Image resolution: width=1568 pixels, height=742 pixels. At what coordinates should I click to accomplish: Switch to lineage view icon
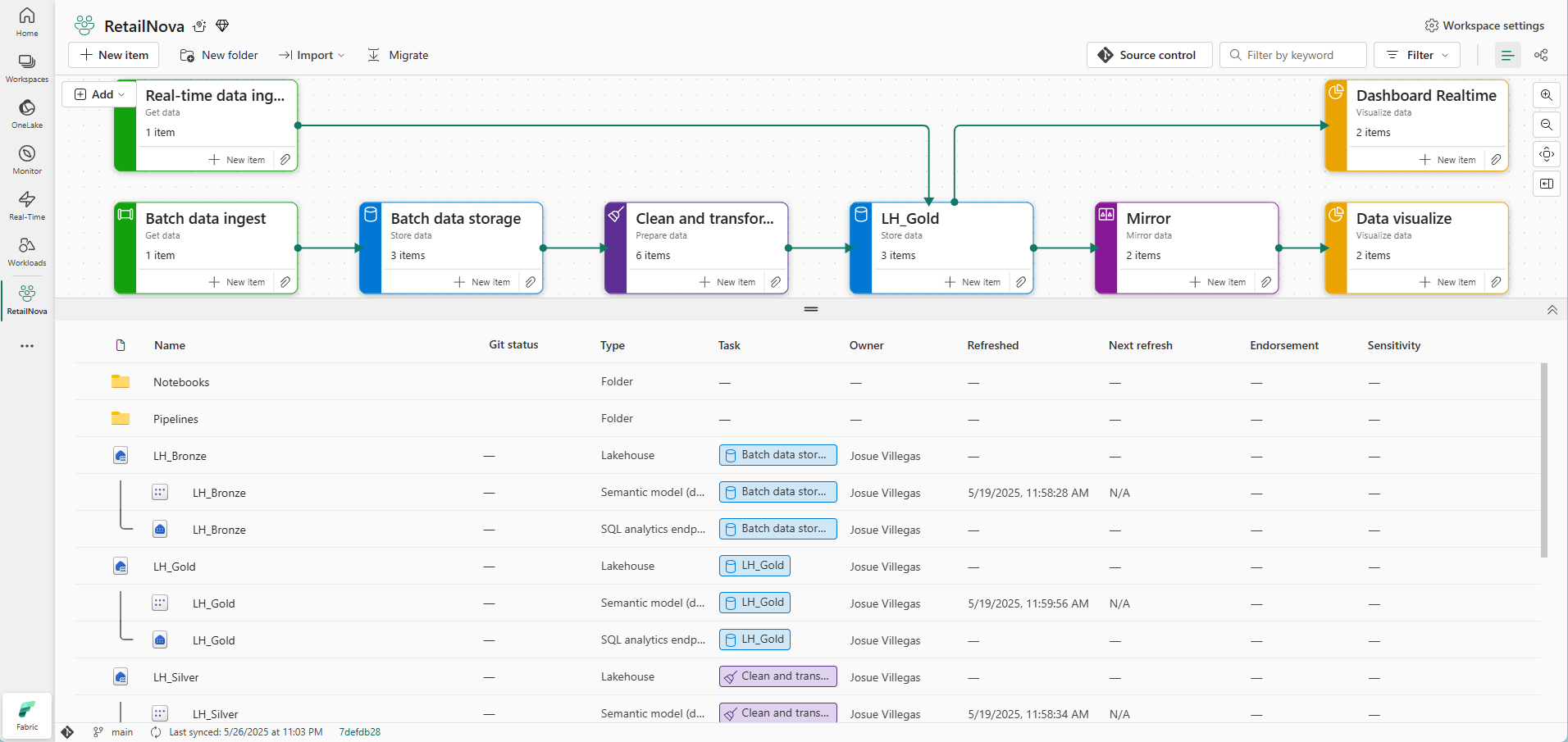coord(1541,55)
